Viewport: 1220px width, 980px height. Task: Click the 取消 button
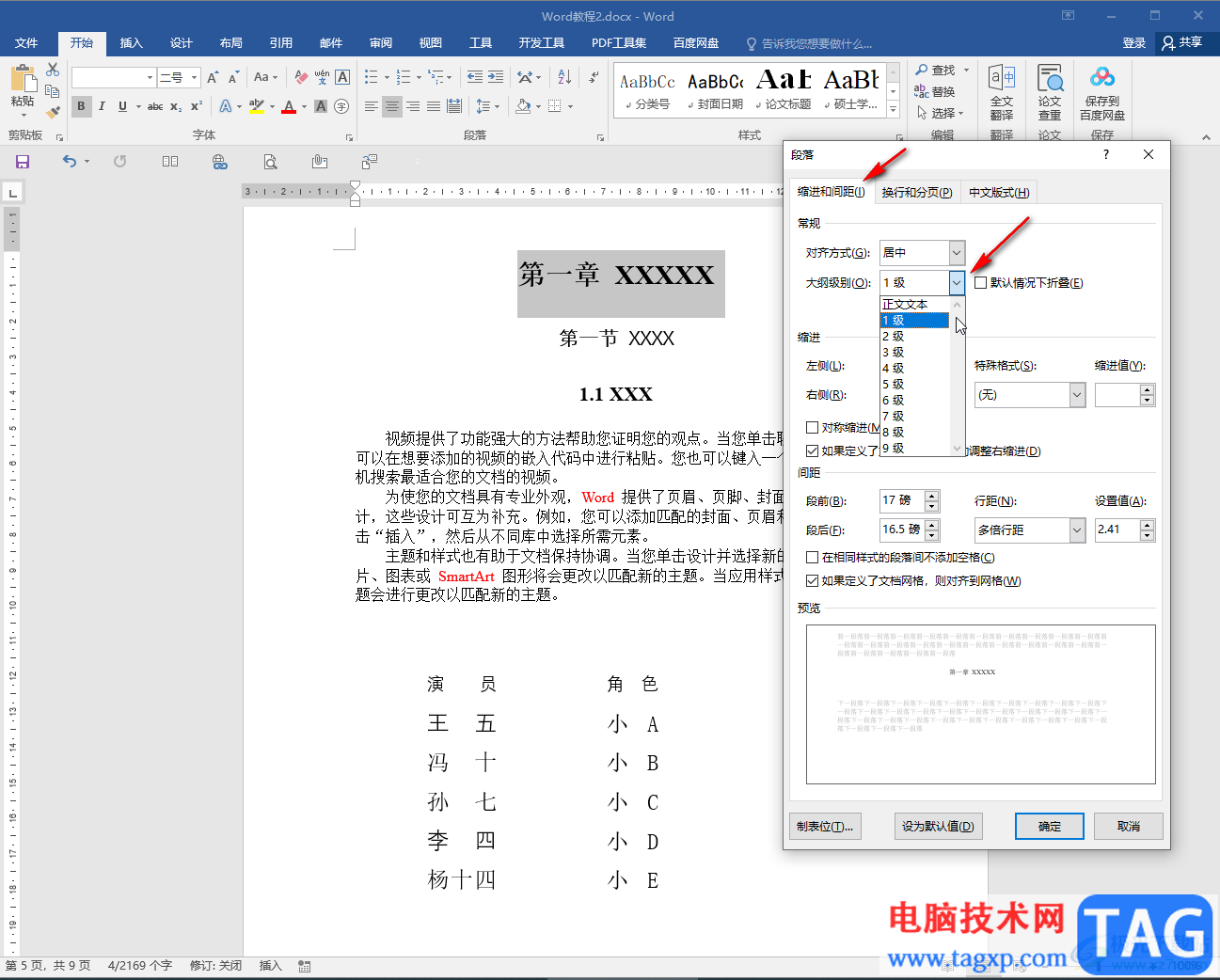[1129, 826]
